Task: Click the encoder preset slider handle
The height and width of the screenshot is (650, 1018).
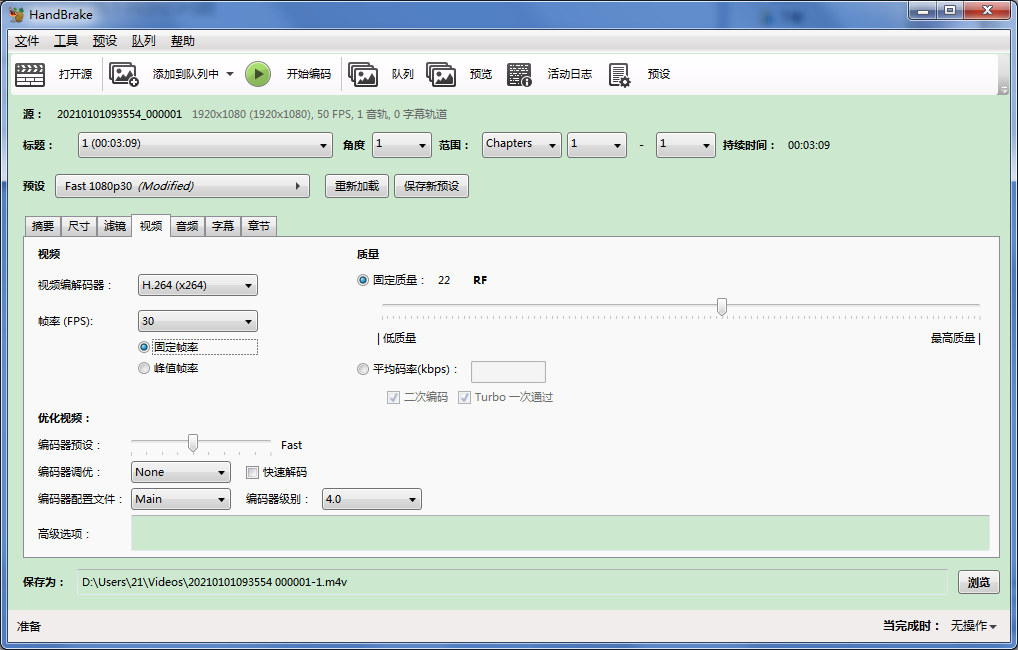Action: 193,443
